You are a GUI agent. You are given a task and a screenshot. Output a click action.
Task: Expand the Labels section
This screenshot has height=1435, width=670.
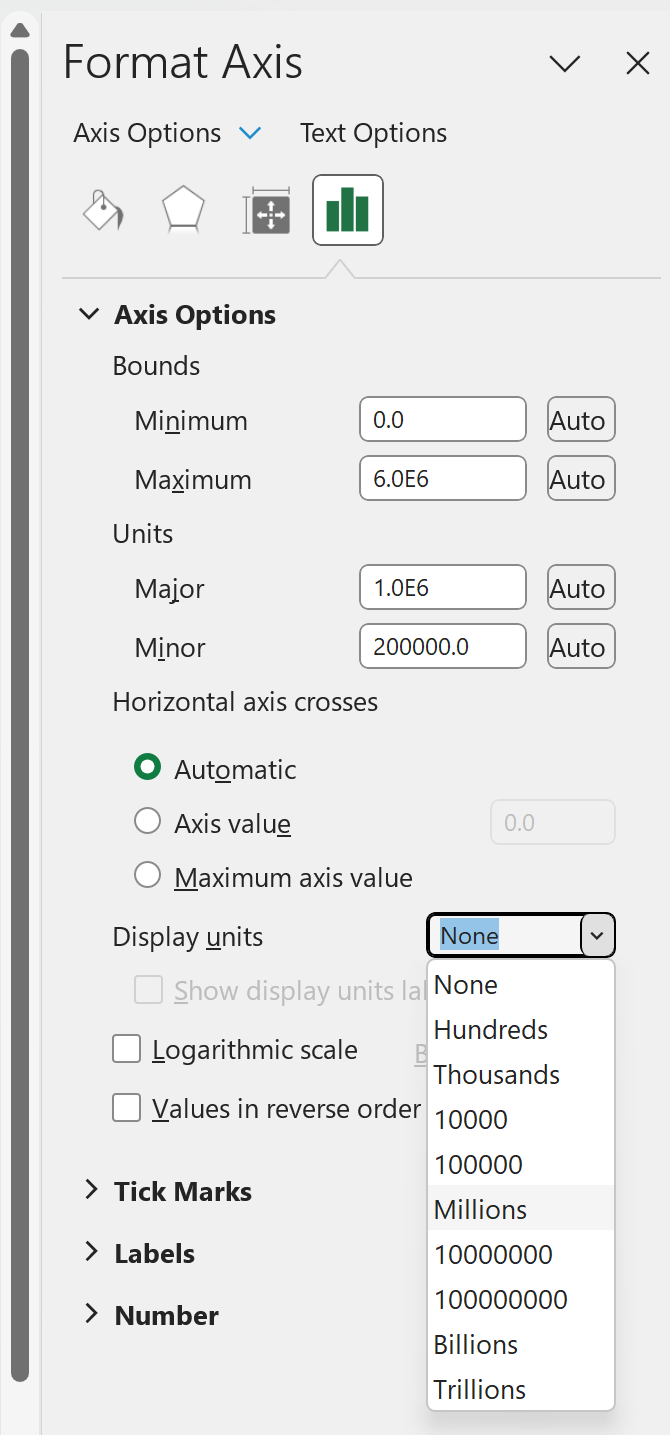pos(155,1253)
